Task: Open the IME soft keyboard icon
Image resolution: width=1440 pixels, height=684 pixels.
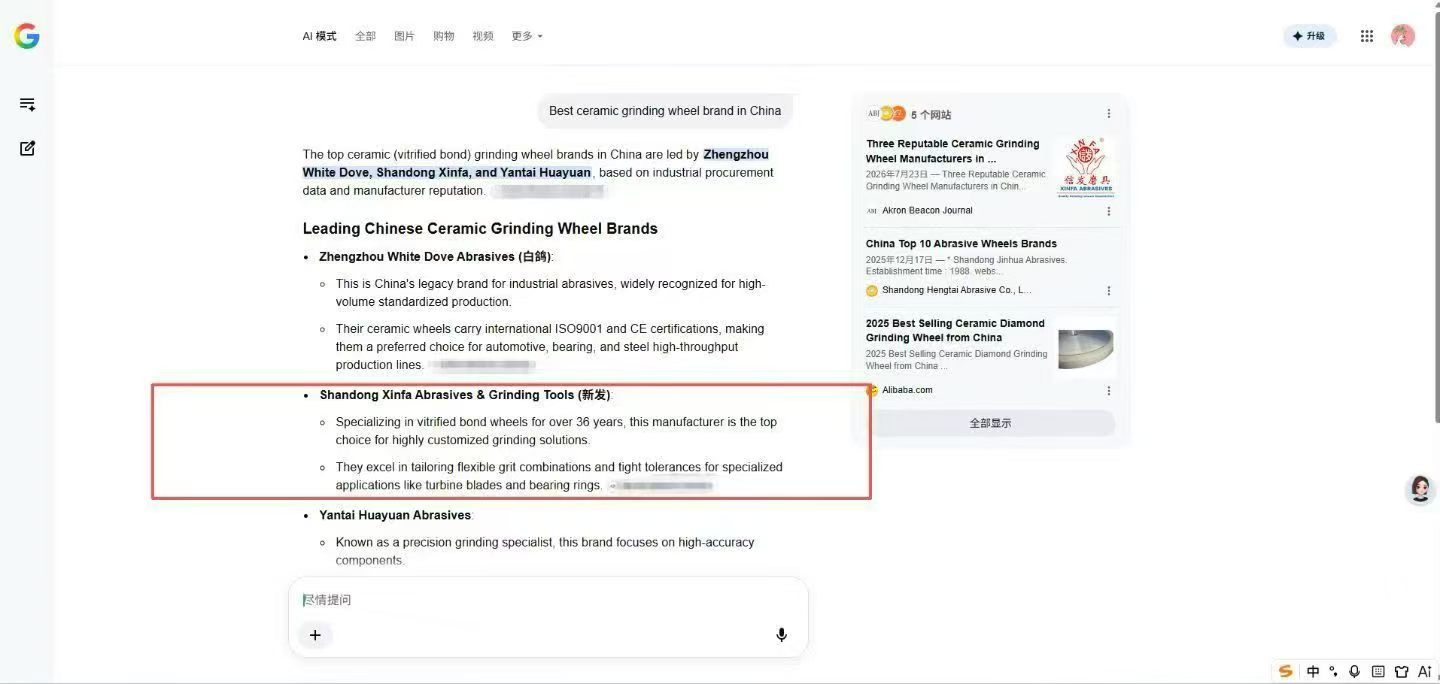Action: pyautogui.click(x=1378, y=671)
